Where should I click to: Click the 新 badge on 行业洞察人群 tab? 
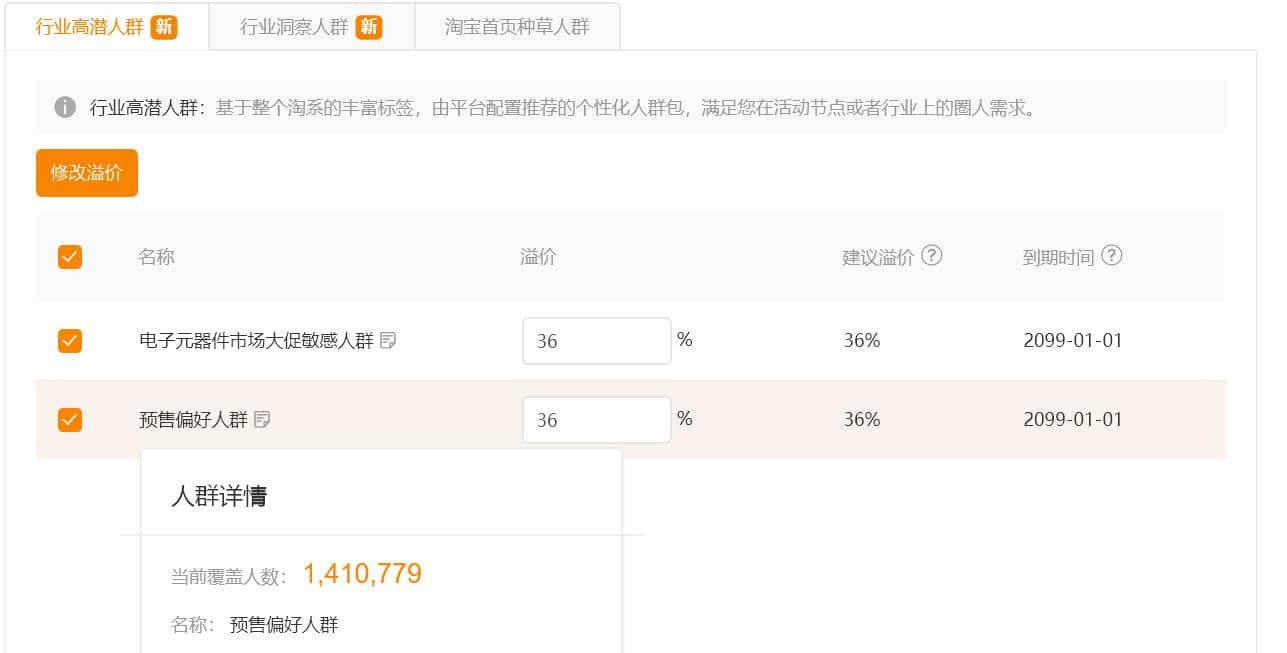coord(369,27)
